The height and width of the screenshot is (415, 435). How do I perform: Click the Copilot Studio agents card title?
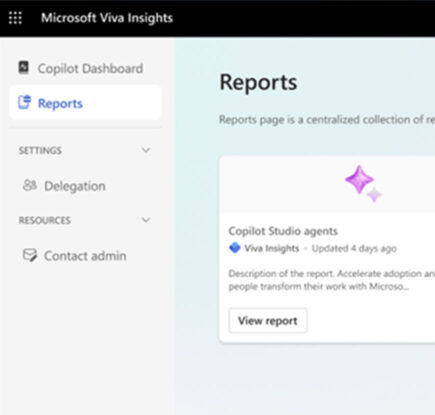tap(283, 231)
